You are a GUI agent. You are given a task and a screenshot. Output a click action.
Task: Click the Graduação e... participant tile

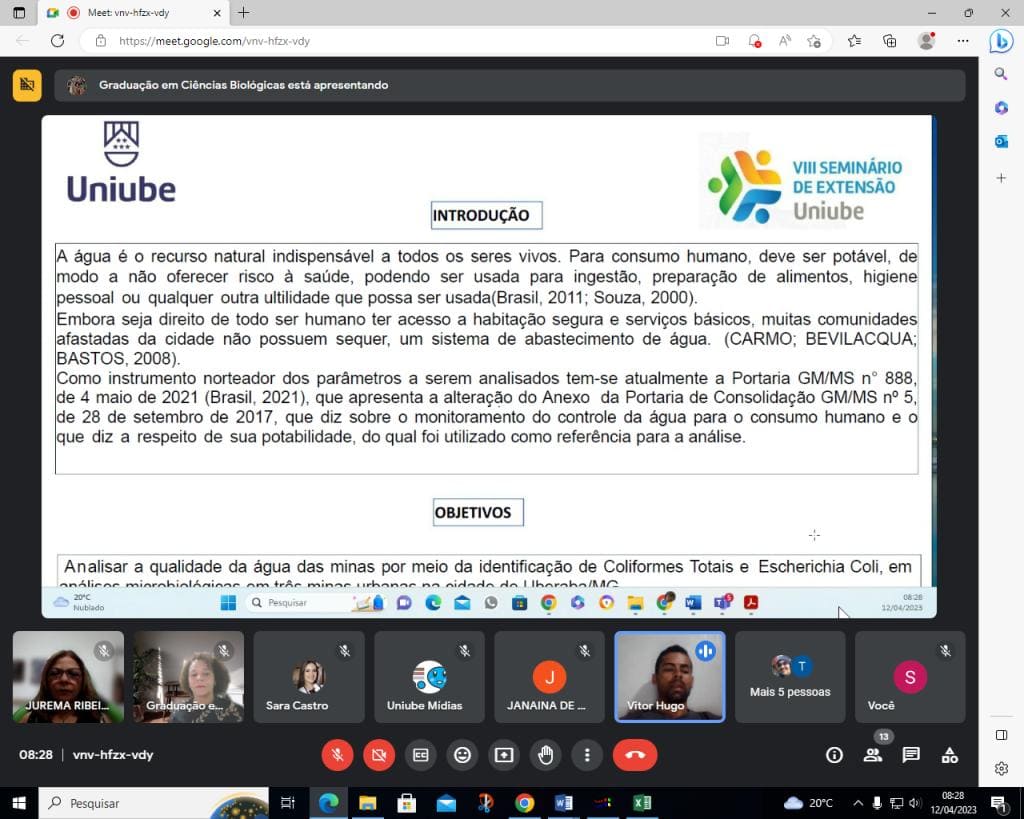pyautogui.click(x=189, y=677)
